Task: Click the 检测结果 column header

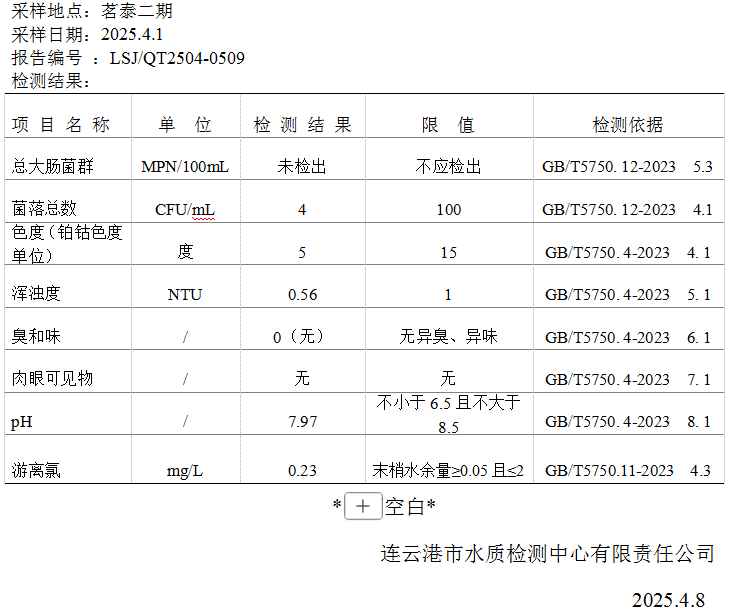Action: [x=302, y=125]
